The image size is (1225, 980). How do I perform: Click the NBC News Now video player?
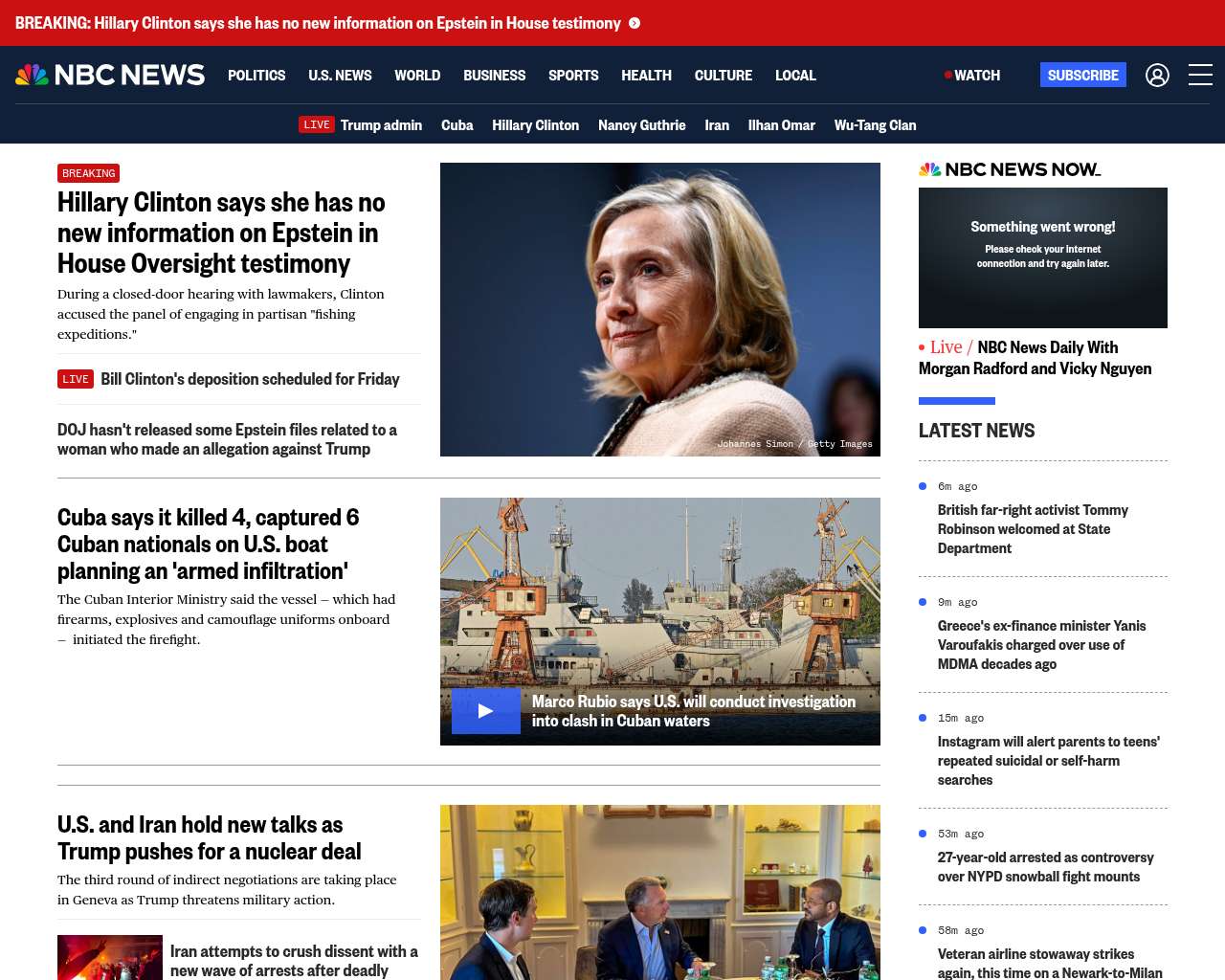click(x=1042, y=257)
